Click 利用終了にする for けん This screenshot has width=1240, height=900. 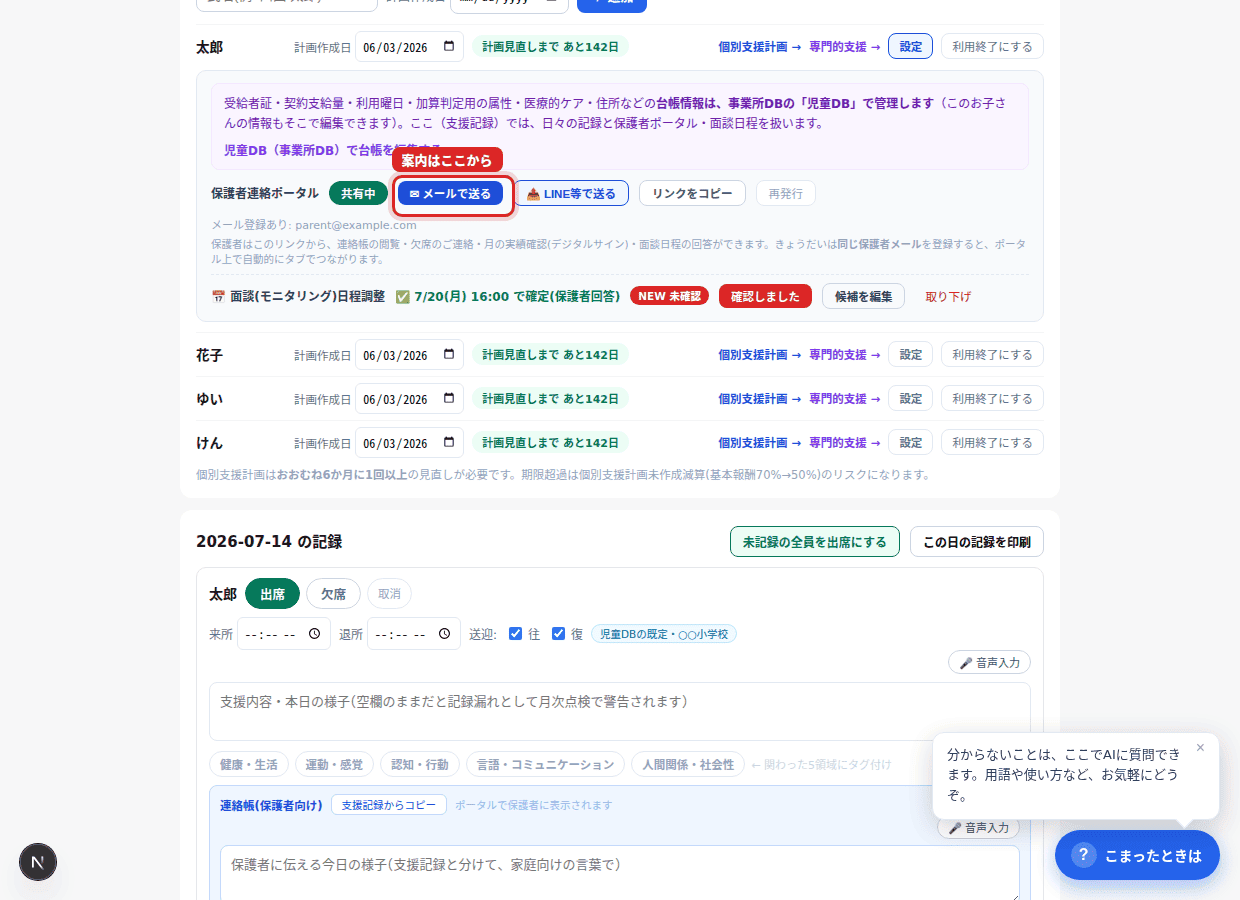pos(992,442)
